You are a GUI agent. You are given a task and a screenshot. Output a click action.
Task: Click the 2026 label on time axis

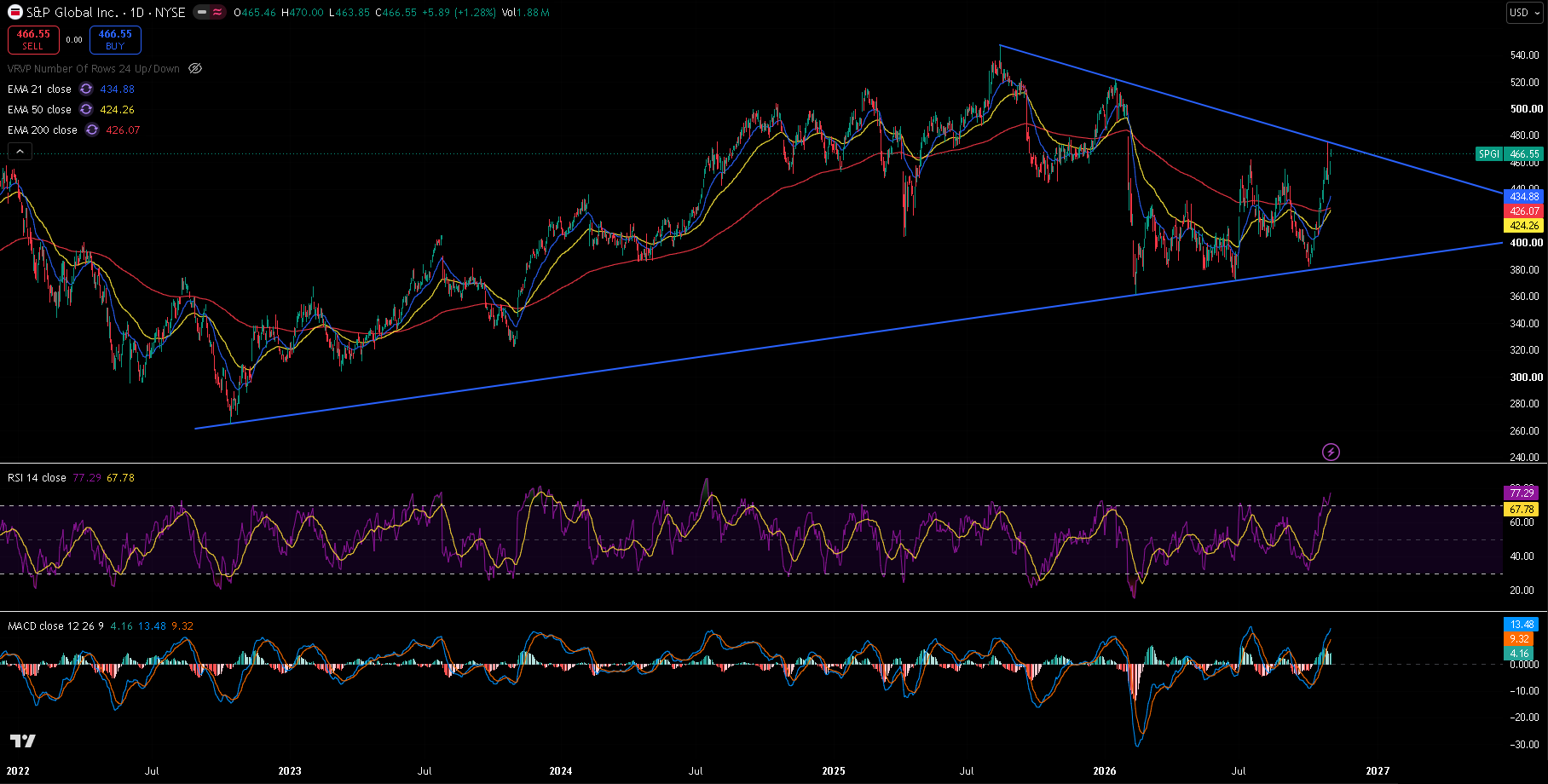pyautogui.click(x=1105, y=770)
